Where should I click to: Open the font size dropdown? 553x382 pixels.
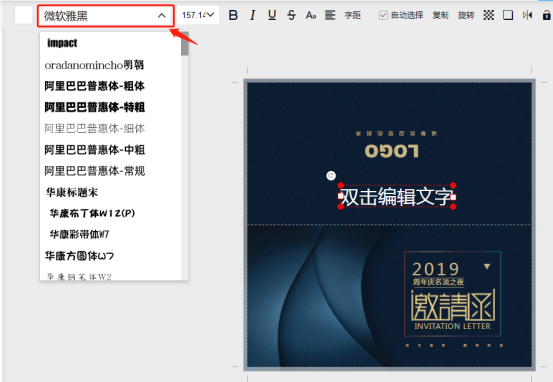[198, 15]
